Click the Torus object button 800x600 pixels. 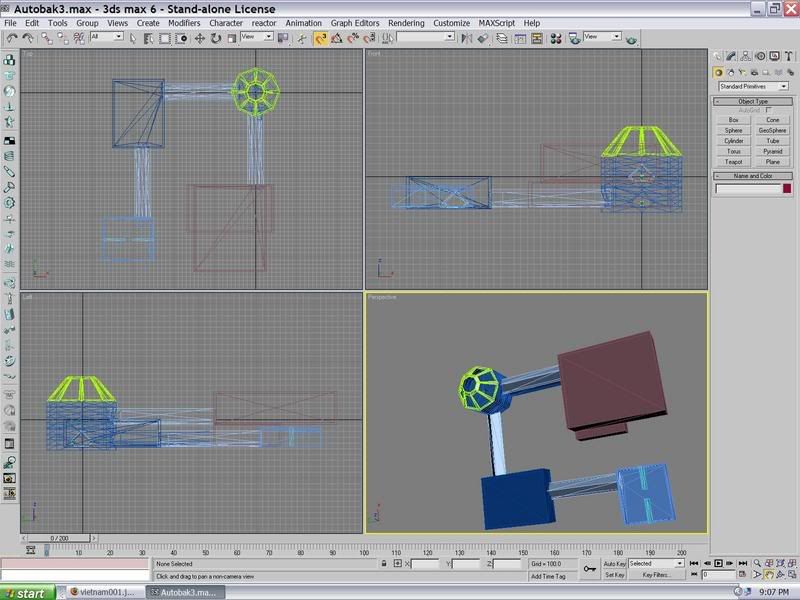pos(734,152)
